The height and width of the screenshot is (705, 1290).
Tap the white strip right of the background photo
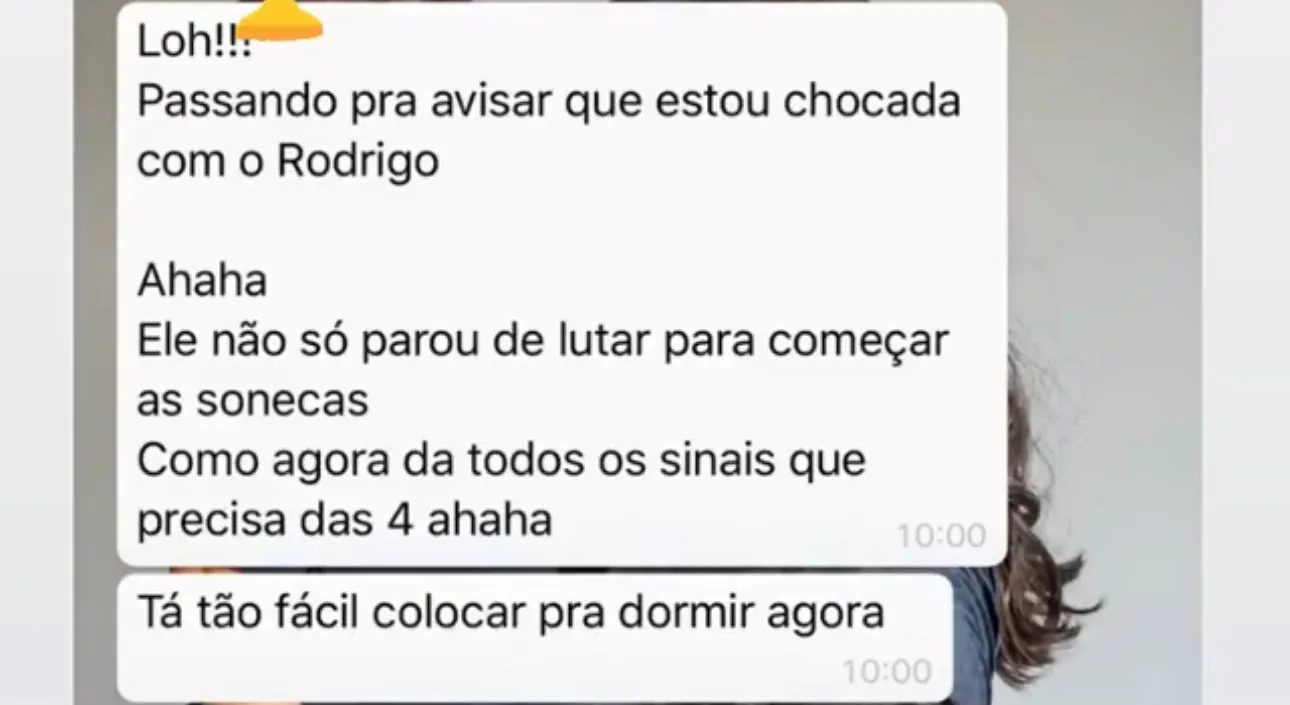1245,350
